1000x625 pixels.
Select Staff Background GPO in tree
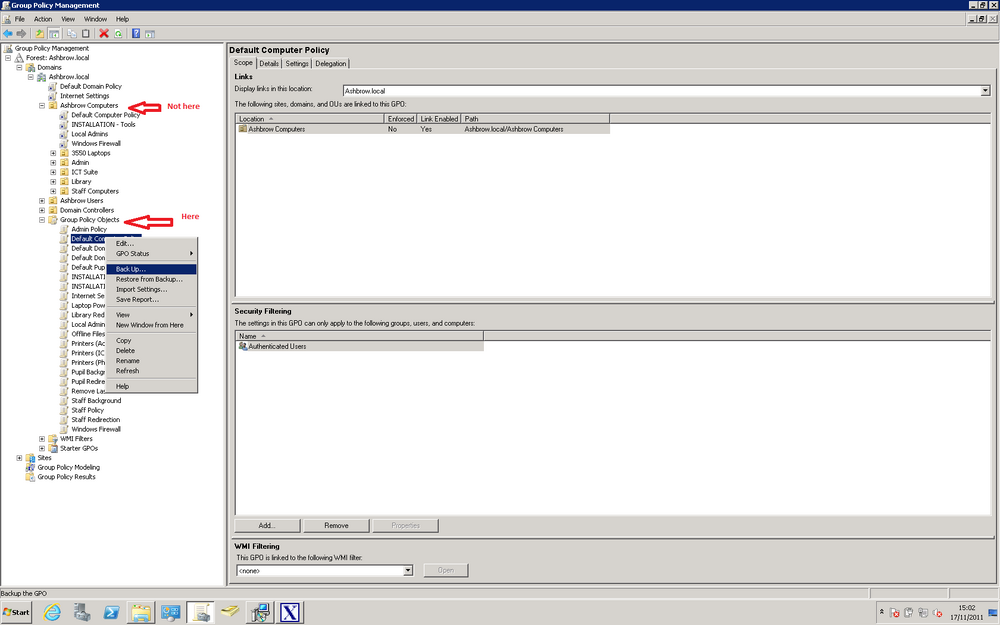tap(96, 401)
